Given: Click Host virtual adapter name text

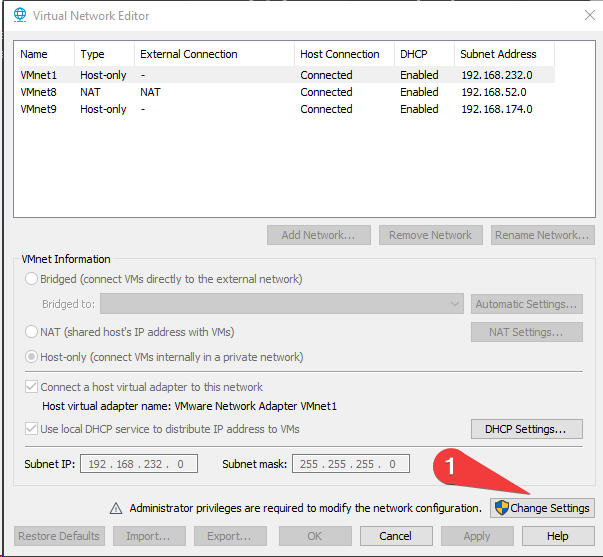Looking at the screenshot, I should (189, 406).
